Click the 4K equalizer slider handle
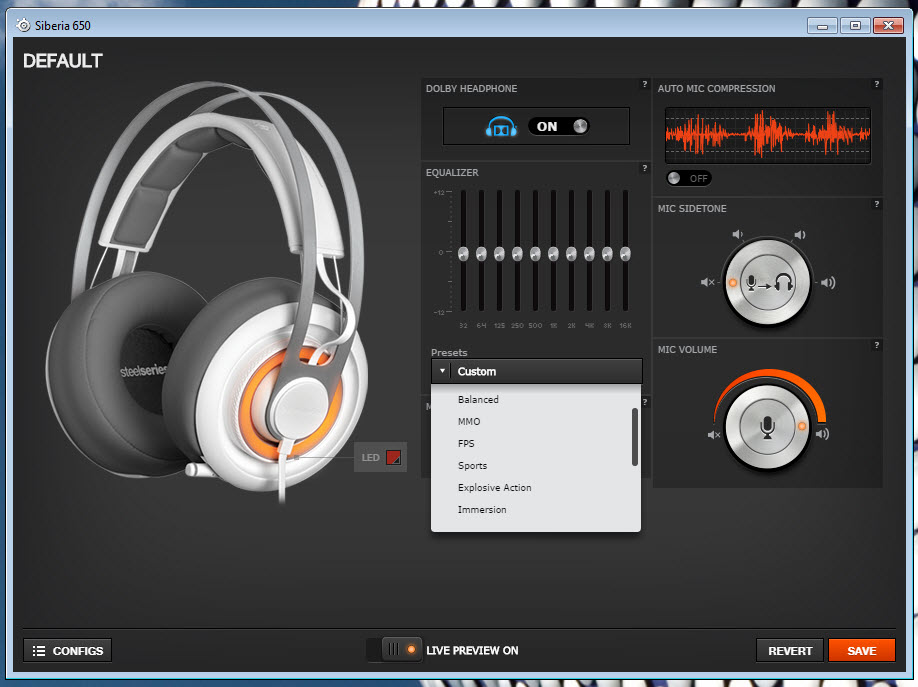 click(x=590, y=254)
